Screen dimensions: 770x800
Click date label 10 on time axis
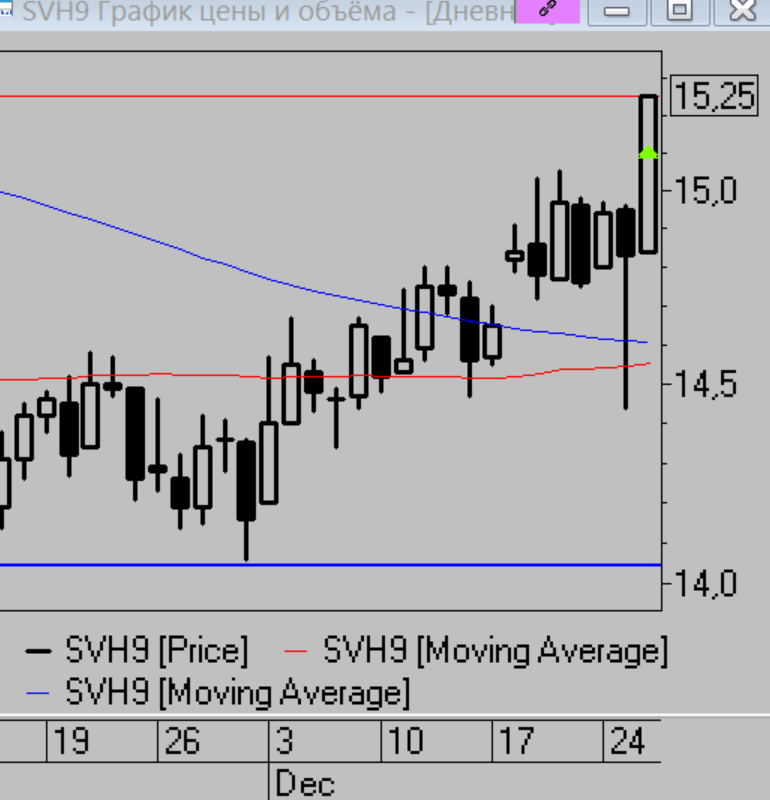pos(405,743)
